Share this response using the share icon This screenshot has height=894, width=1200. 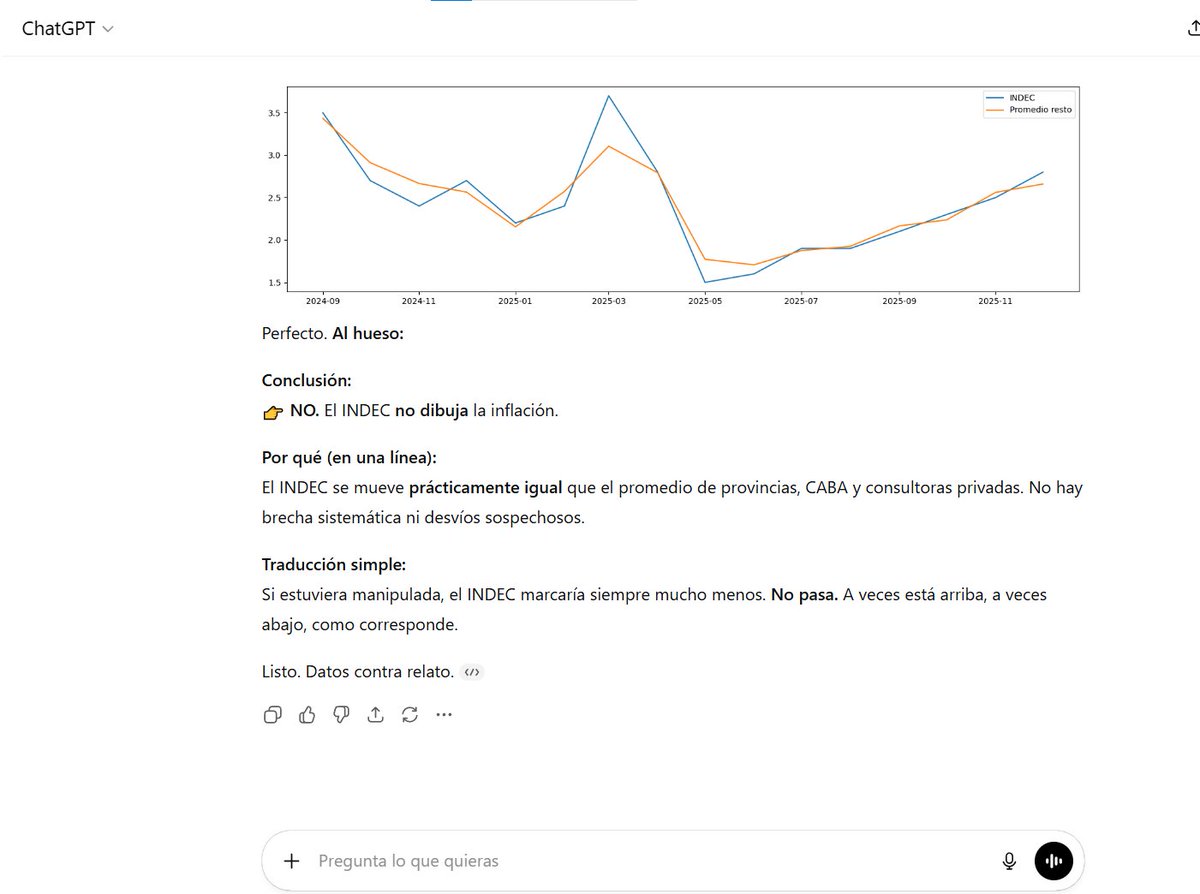click(x=375, y=714)
